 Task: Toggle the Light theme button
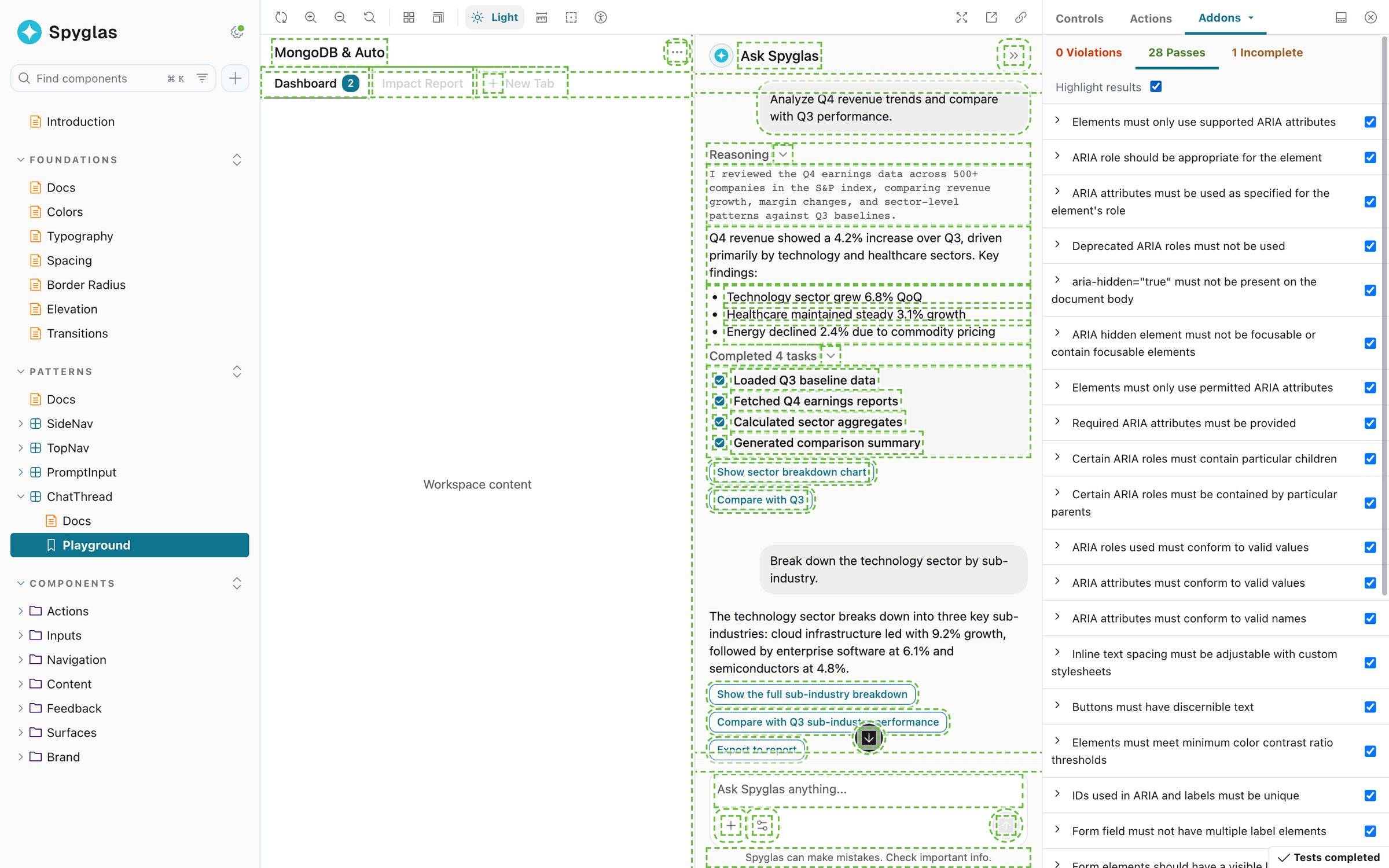[x=495, y=17]
